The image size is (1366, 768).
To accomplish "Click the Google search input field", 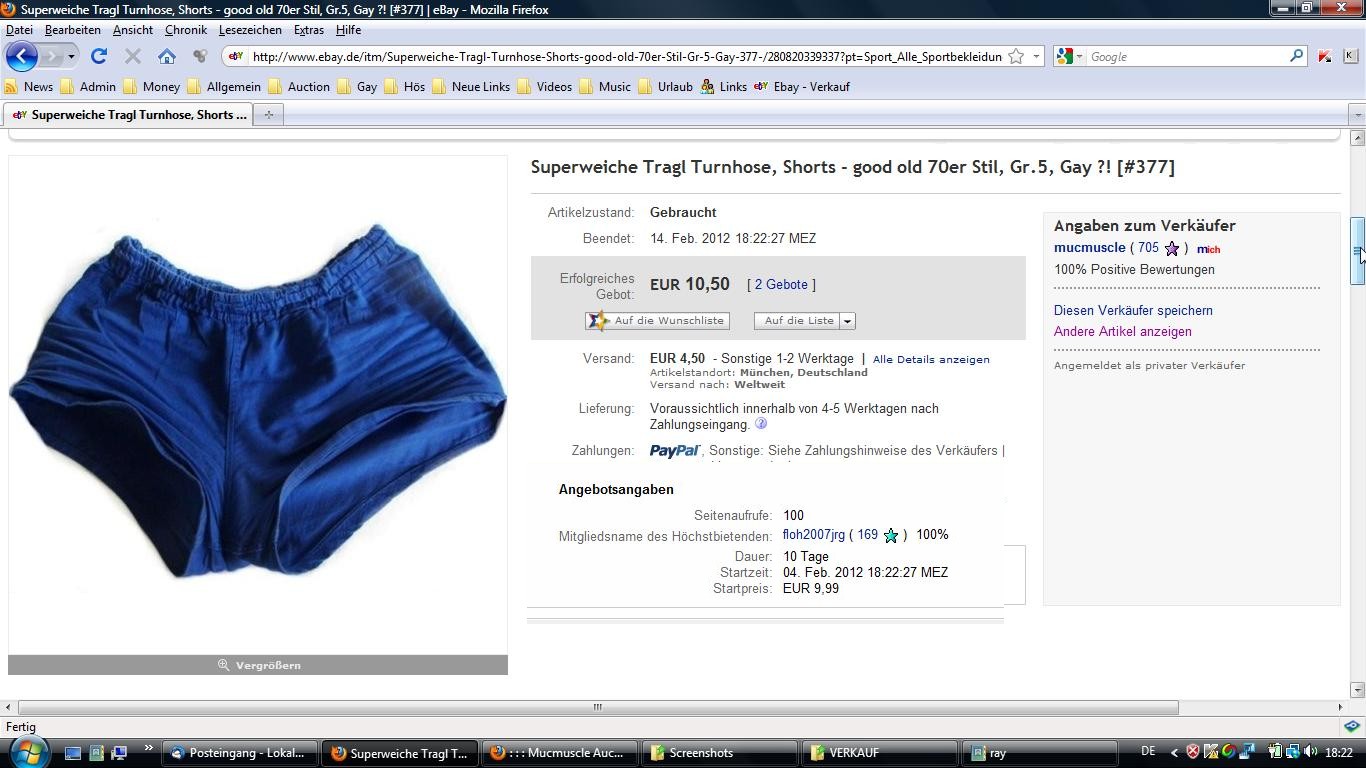I will click(1186, 56).
